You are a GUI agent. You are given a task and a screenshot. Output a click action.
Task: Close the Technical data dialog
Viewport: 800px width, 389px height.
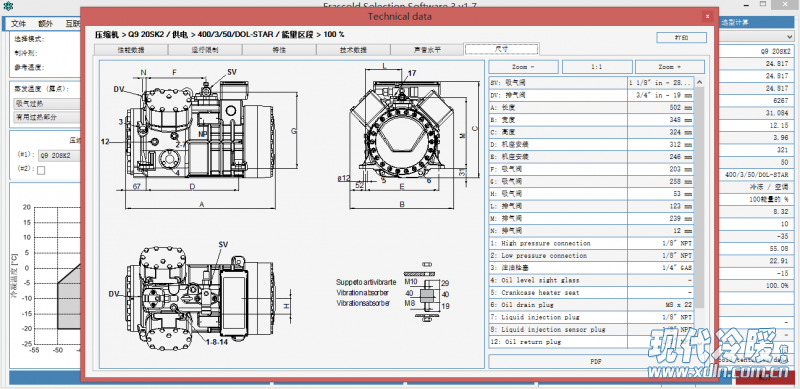pyautogui.click(x=708, y=16)
